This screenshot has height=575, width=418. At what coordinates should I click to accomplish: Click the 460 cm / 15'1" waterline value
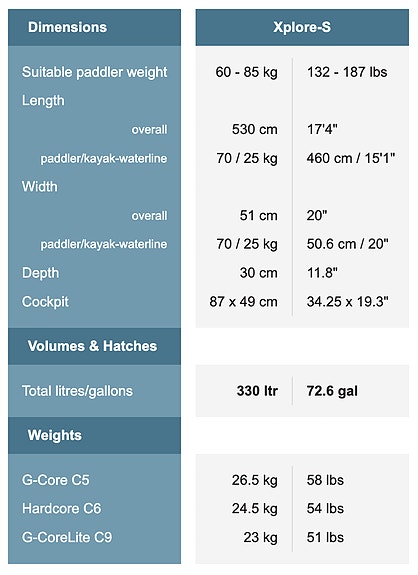pyautogui.click(x=351, y=158)
